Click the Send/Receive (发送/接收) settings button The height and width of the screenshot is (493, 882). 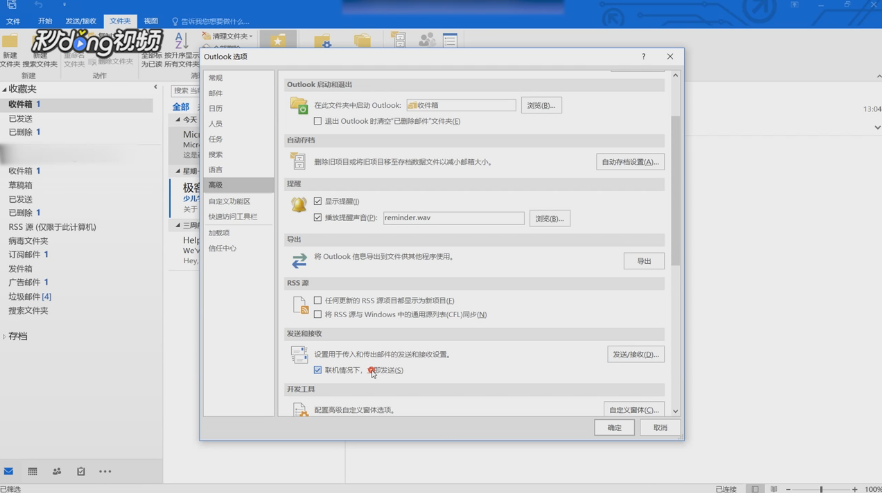pyautogui.click(x=636, y=355)
